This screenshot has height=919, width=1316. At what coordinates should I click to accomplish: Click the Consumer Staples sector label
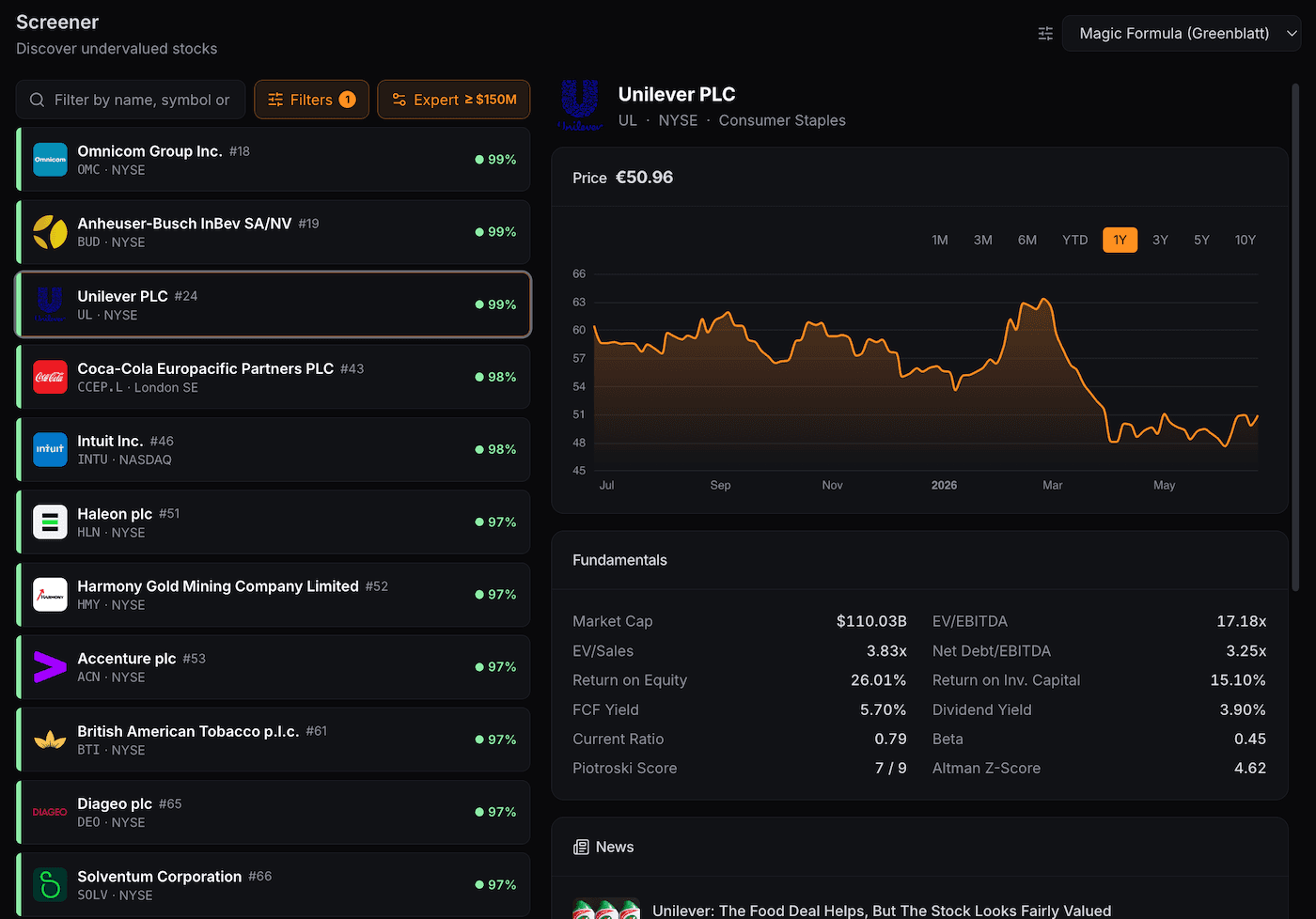(782, 120)
